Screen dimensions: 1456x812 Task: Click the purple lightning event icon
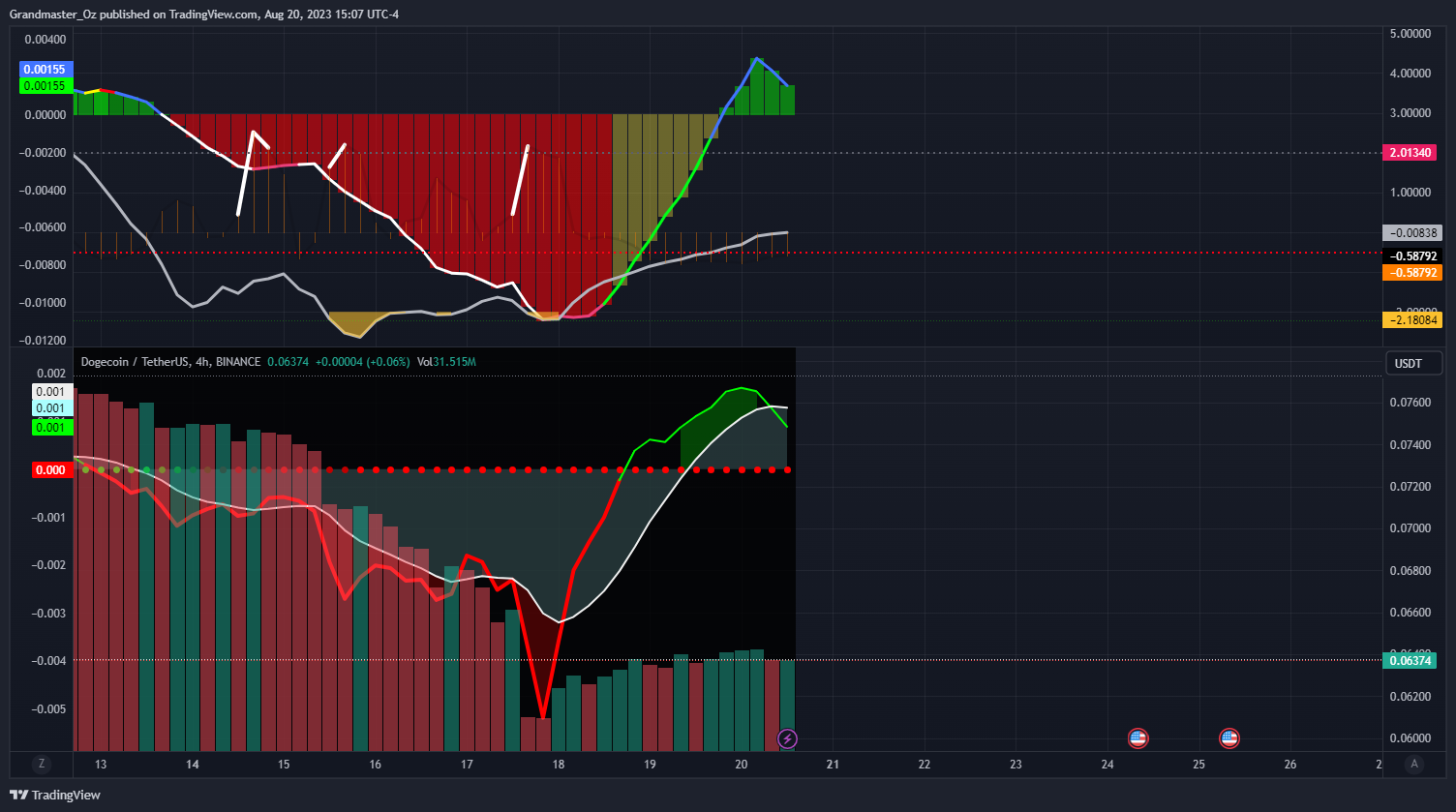pos(787,738)
